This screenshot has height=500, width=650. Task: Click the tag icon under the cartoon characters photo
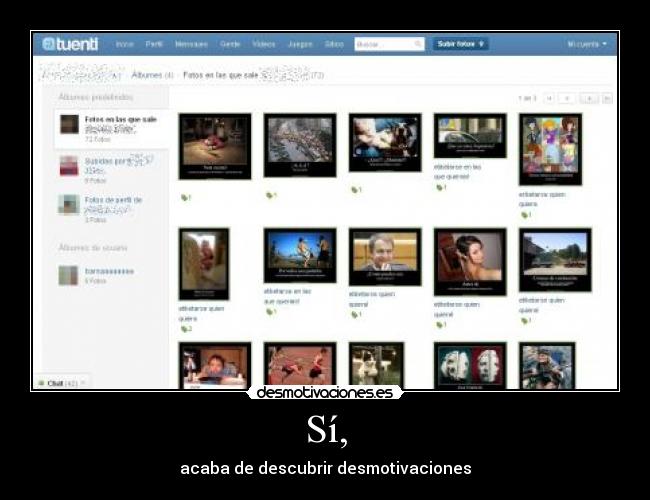click(x=524, y=215)
